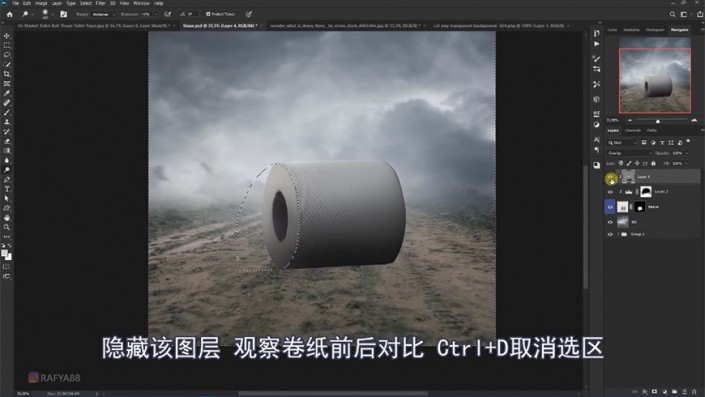The height and width of the screenshot is (397, 705).
Task: Click the navigator zoom-out mountain button
Action: coord(629,120)
